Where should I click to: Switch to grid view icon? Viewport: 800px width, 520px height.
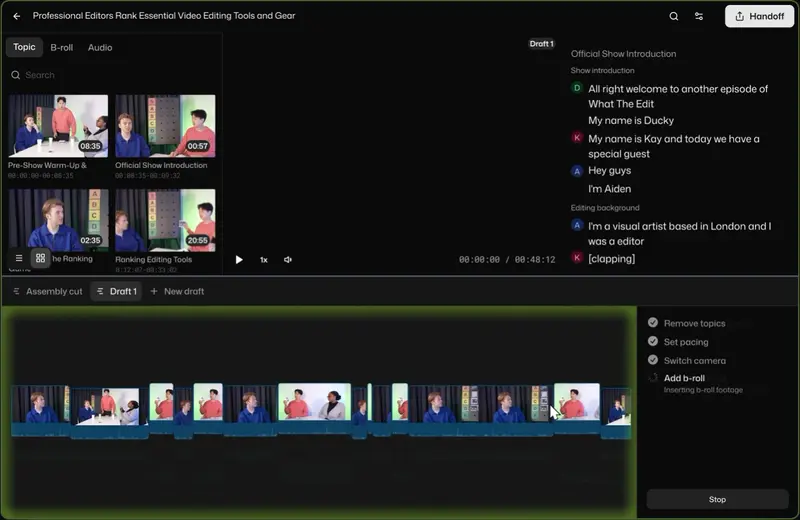pos(40,258)
